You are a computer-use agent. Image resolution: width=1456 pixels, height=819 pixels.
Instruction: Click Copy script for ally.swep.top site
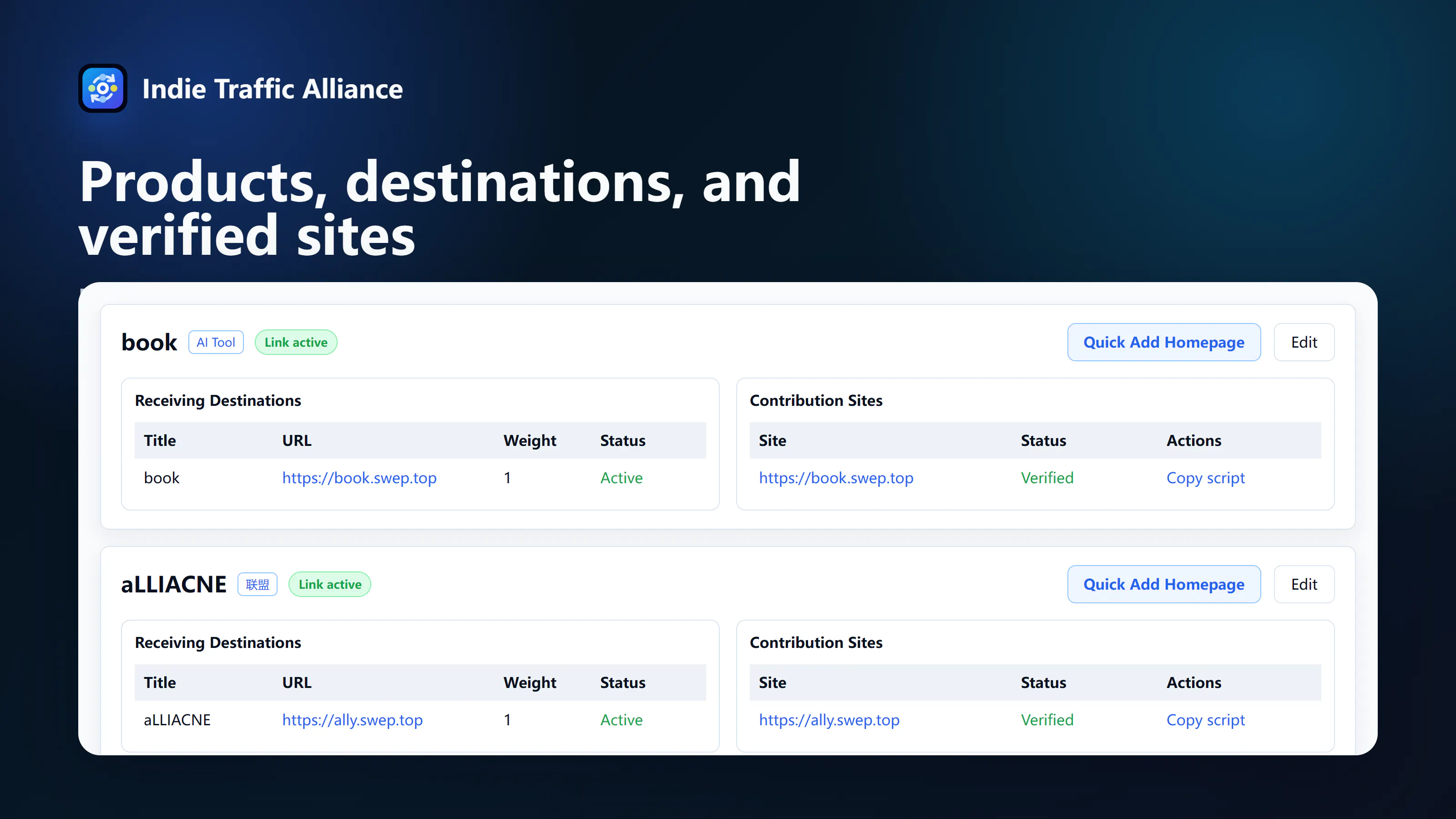coord(1206,719)
